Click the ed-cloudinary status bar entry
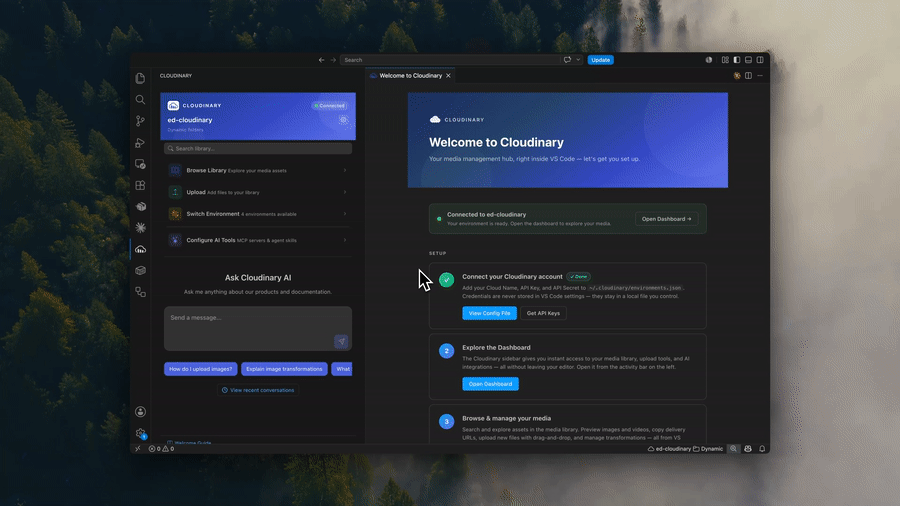900x506 pixels. click(669, 449)
